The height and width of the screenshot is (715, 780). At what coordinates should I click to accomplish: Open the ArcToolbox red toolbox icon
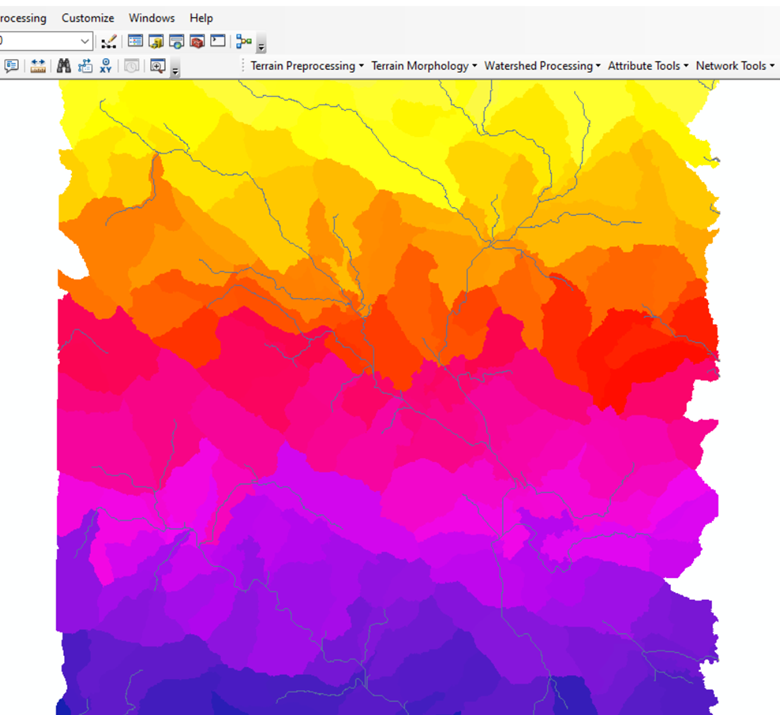pos(197,42)
